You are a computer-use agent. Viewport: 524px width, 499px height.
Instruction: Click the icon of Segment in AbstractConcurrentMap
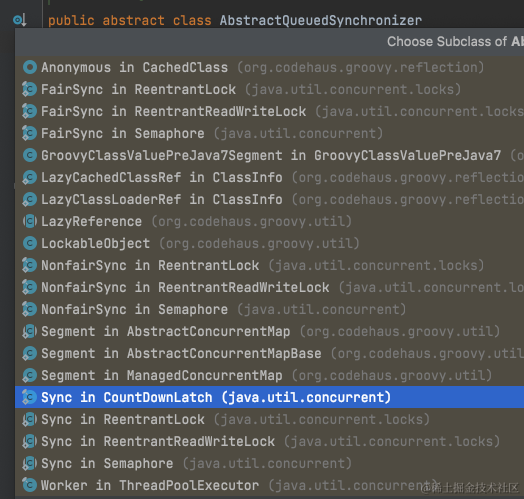[30, 332]
